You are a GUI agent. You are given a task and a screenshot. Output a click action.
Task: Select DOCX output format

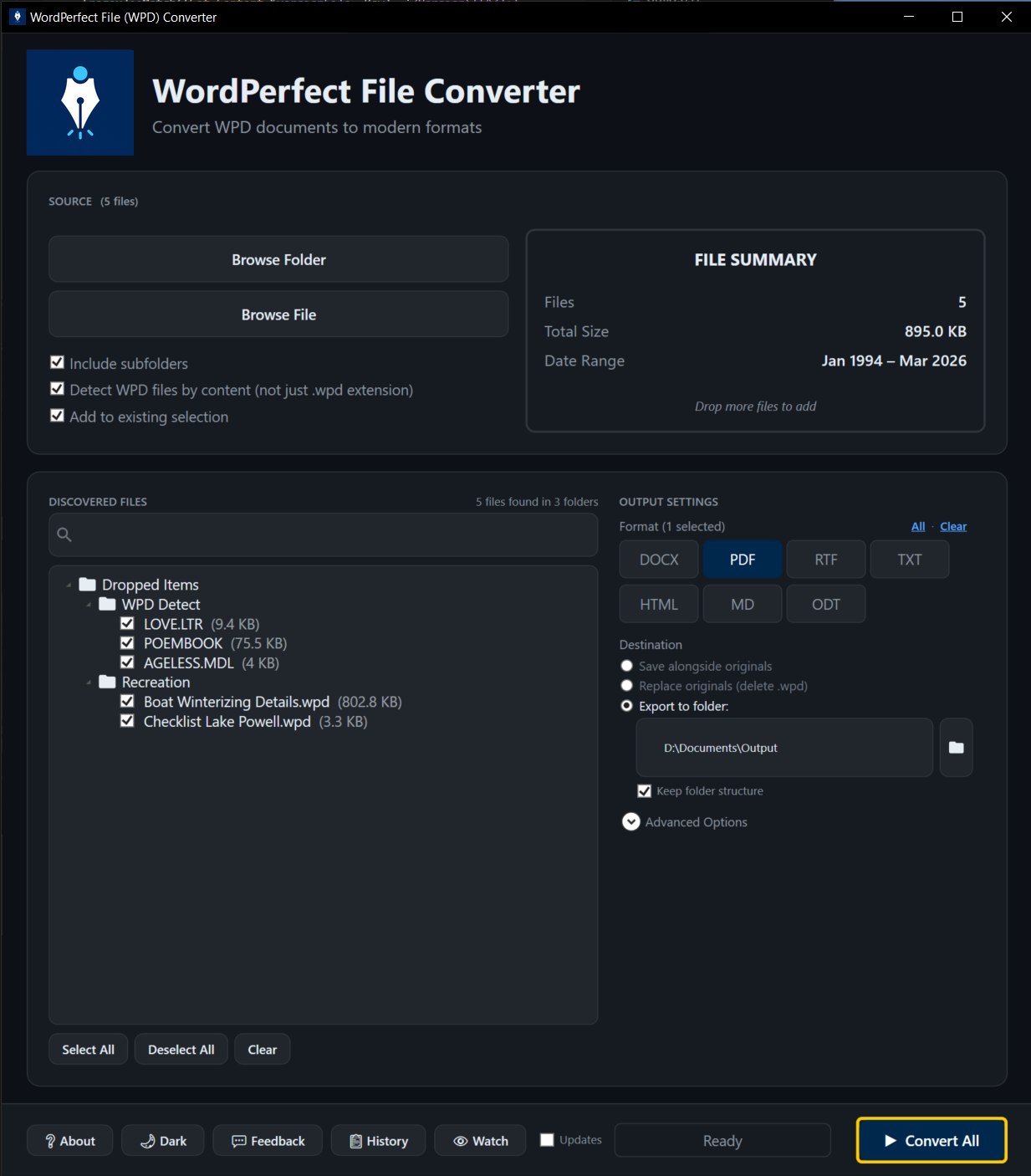tap(659, 560)
